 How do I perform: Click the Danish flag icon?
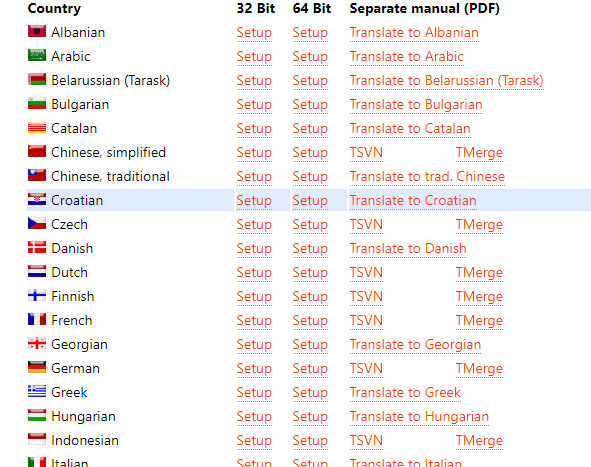[x=37, y=247]
